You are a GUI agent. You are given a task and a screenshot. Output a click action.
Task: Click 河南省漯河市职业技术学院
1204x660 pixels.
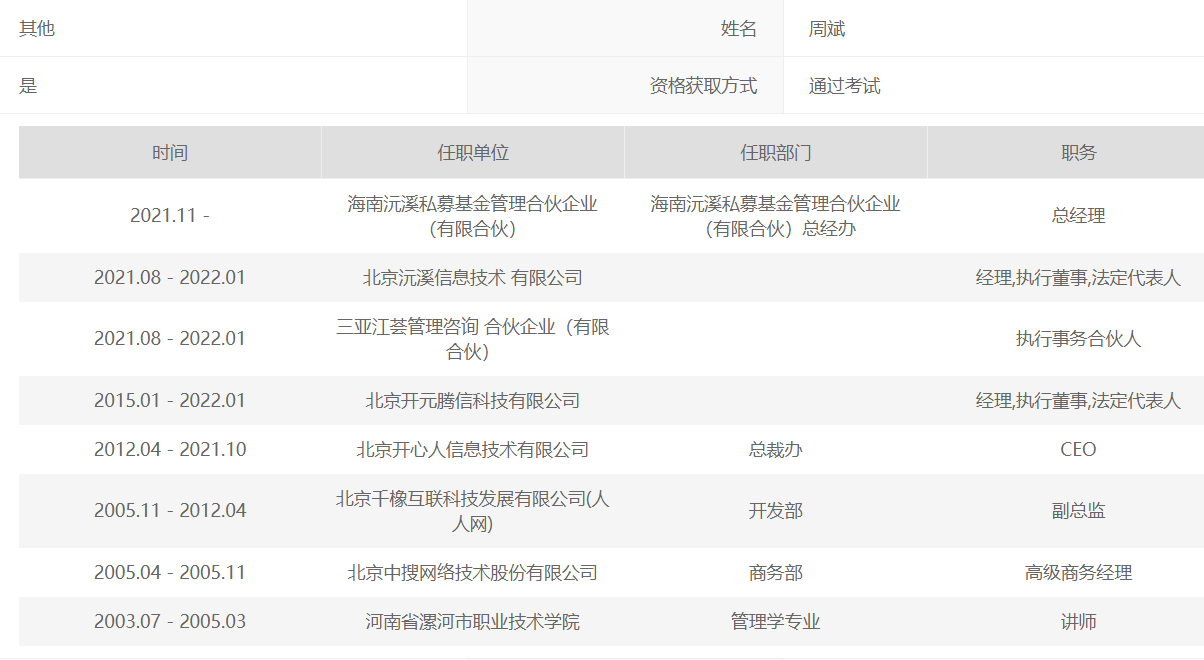[x=473, y=622]
